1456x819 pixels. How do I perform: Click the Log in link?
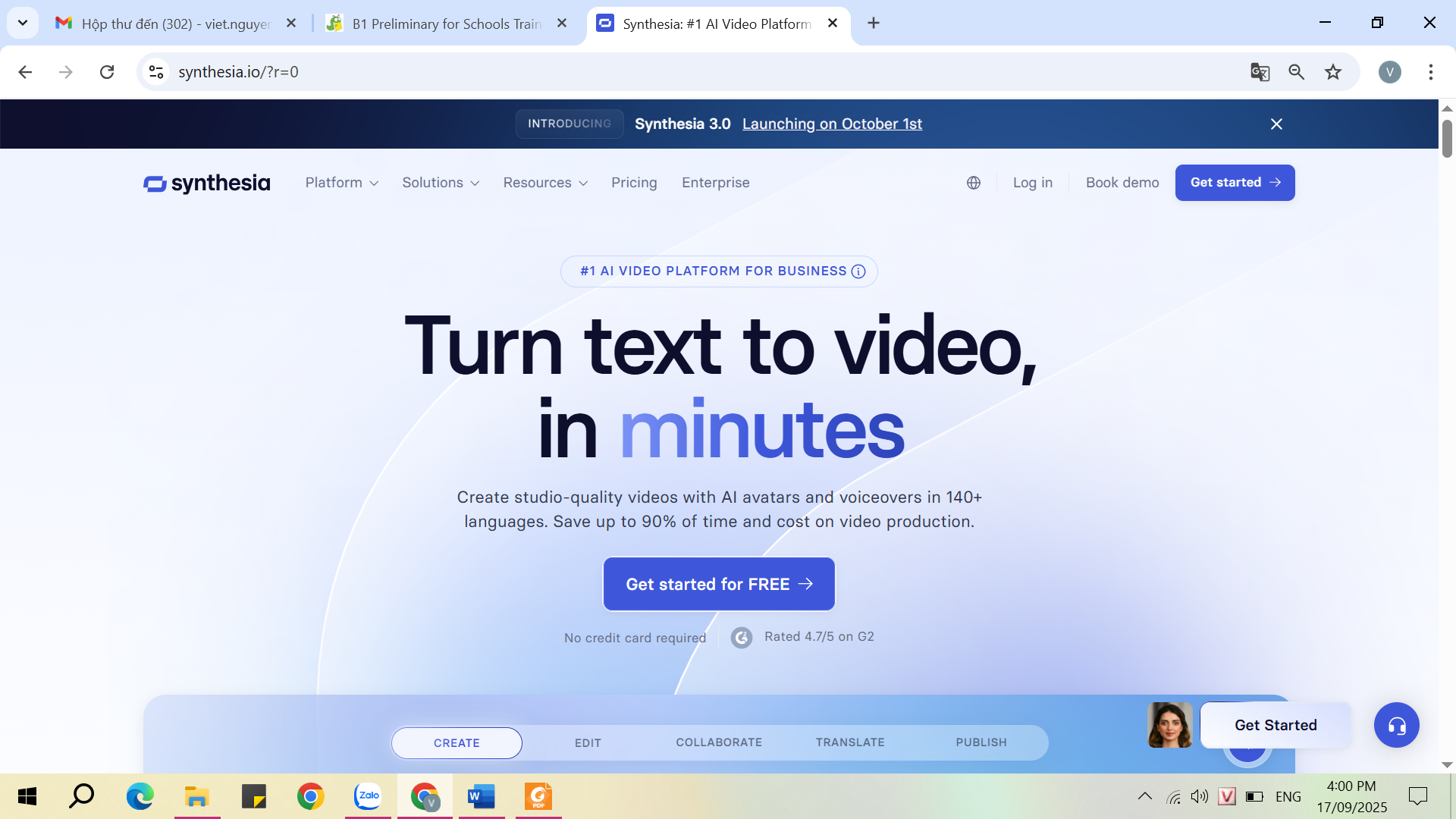pos(1033,183)
